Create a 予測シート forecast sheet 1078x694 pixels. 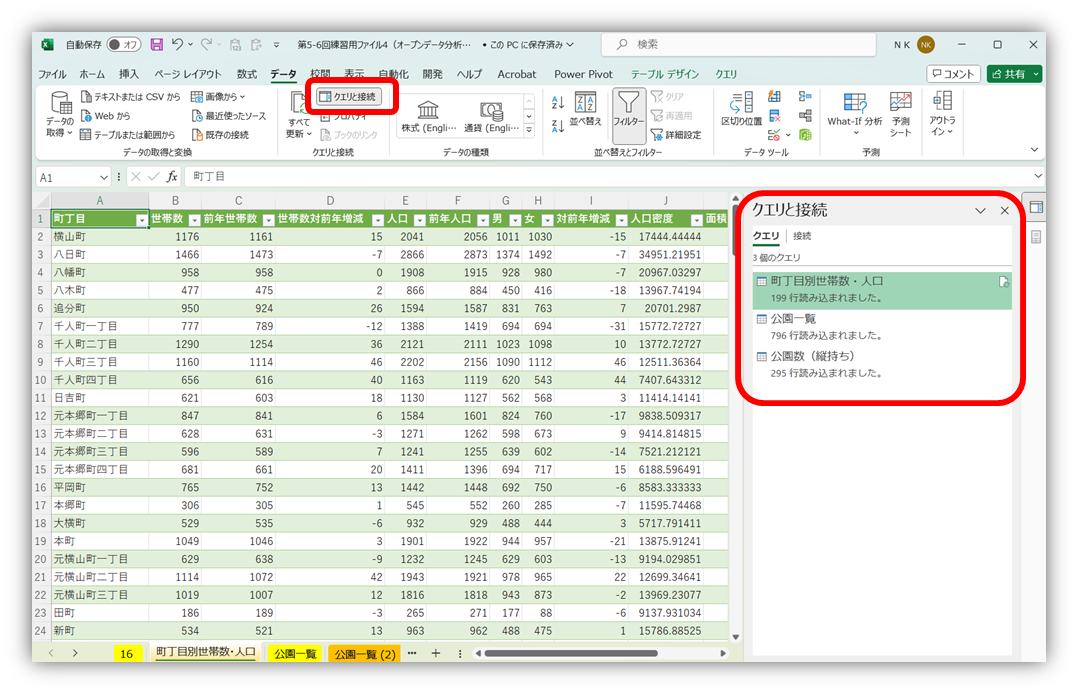tap(900, 113)
